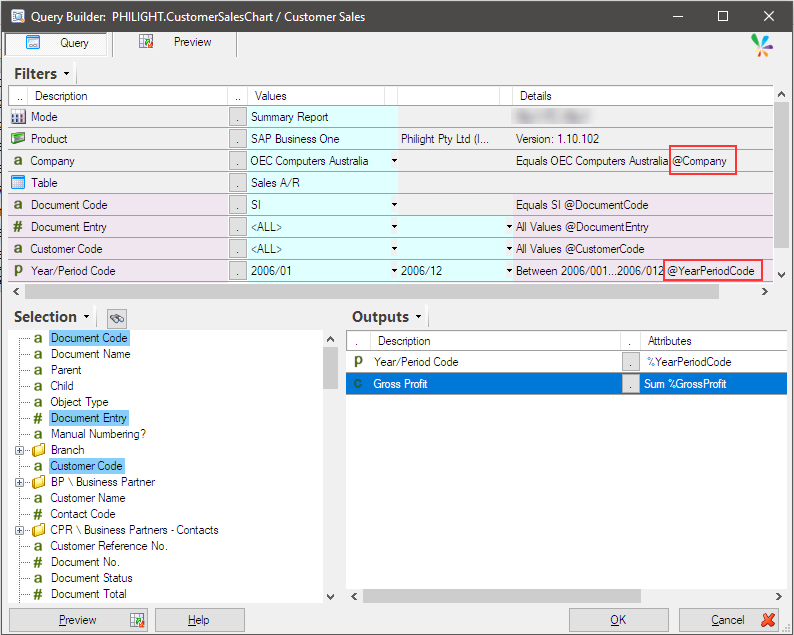Image resolution: width=794 pixels, height=635 pixels.
Task: Click the Branch folder icon
Action: (38, 450)
